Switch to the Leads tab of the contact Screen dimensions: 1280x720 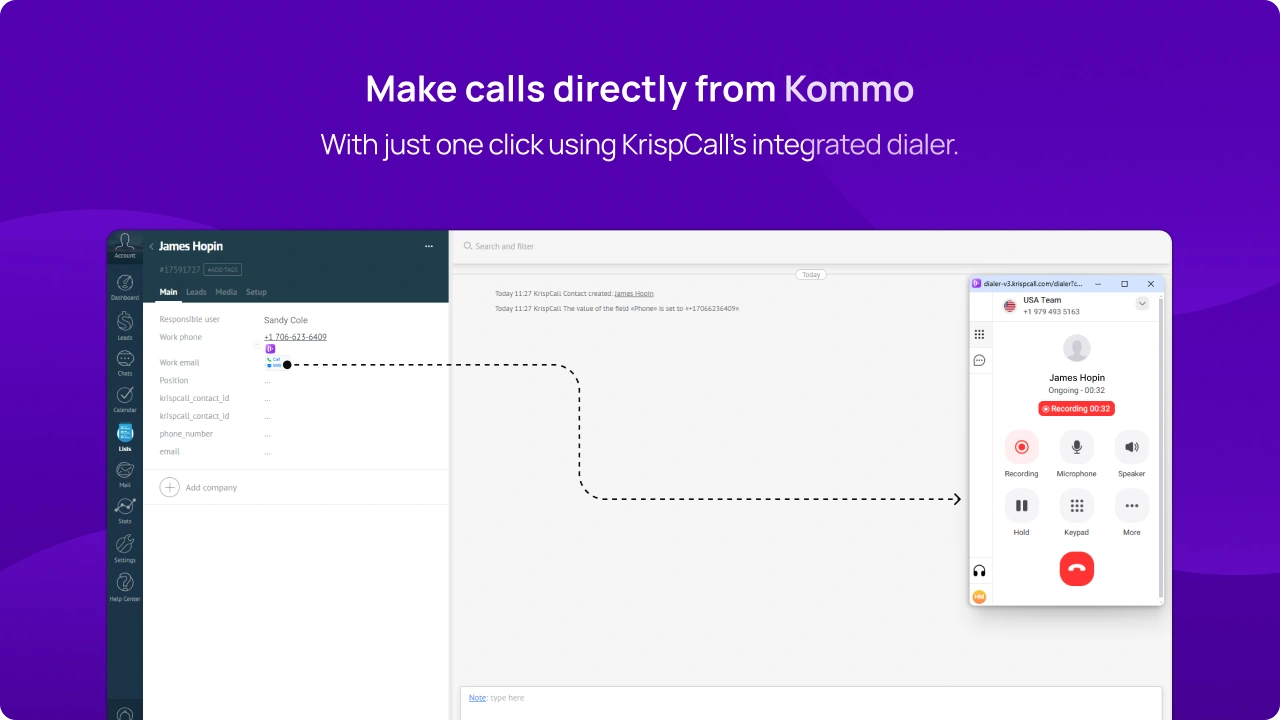[x=196, y=292]
